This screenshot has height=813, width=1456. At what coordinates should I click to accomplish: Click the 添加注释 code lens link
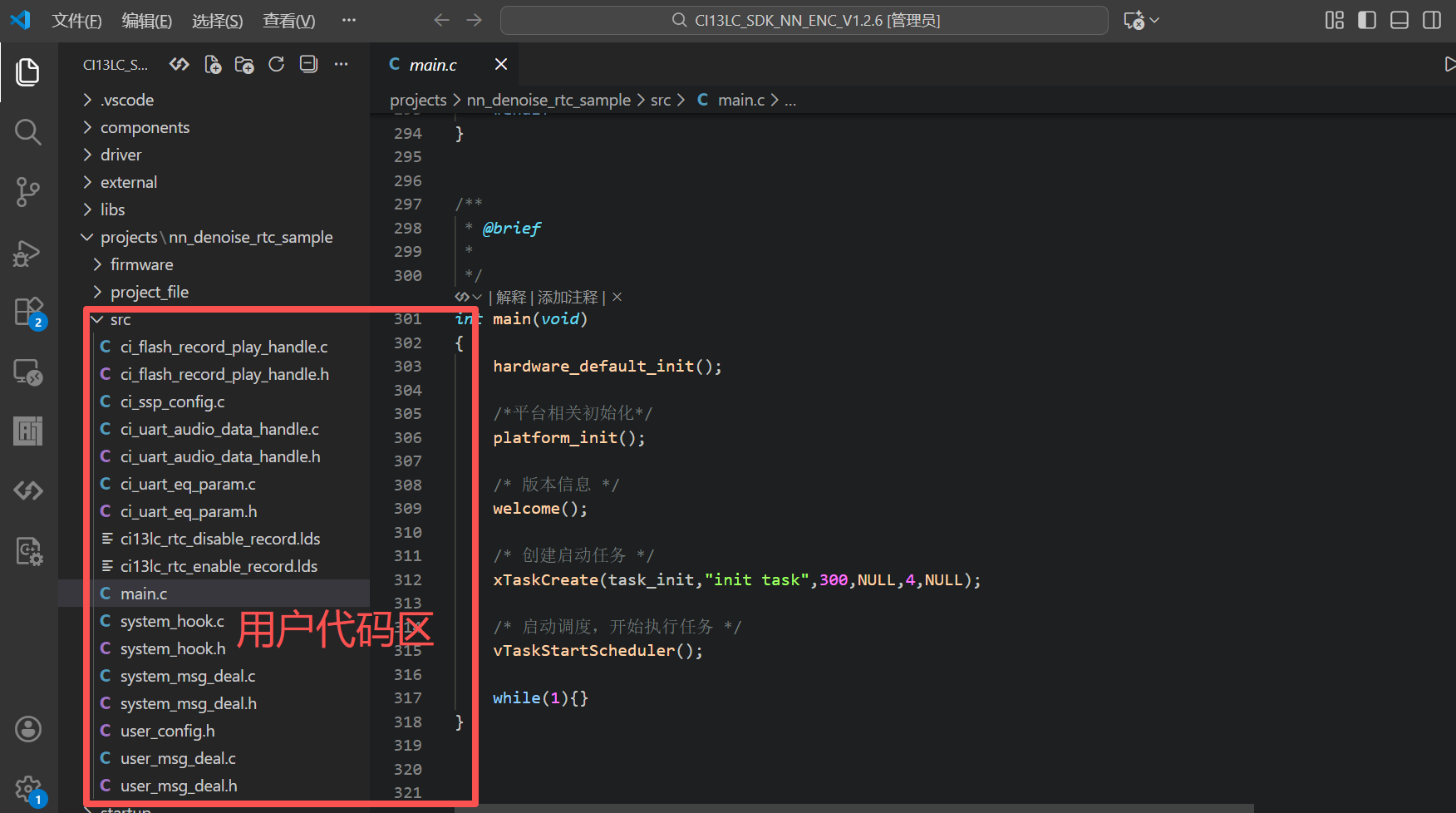568,298
